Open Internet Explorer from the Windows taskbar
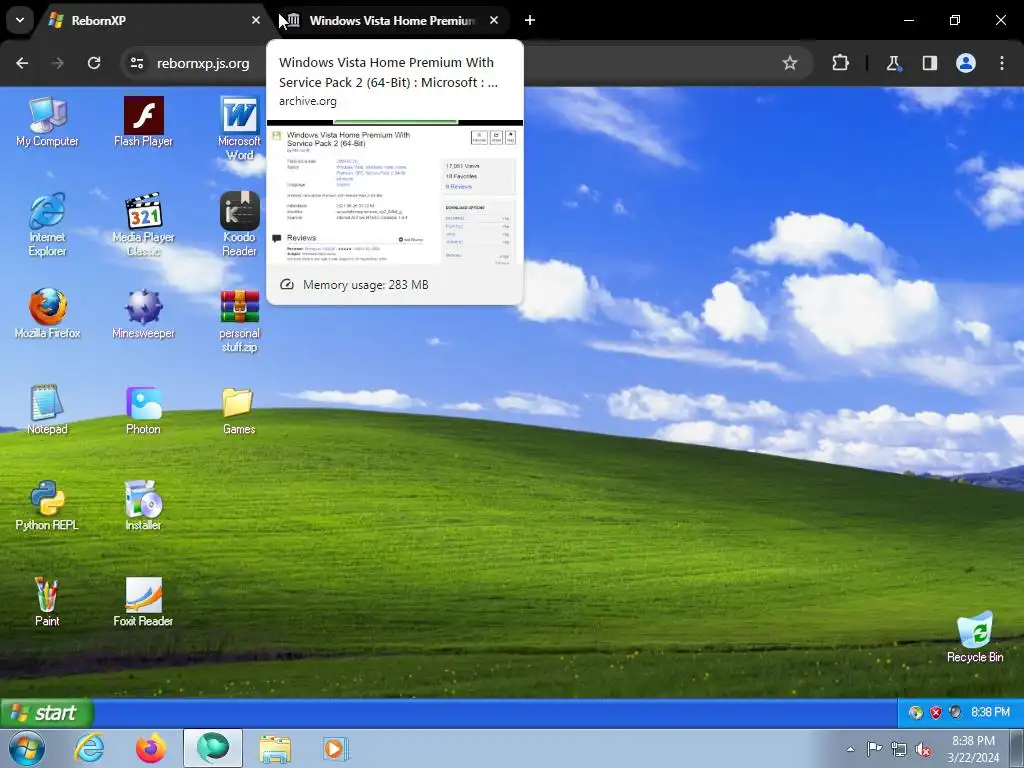The image size is (1024, 768). pos(88,748)
